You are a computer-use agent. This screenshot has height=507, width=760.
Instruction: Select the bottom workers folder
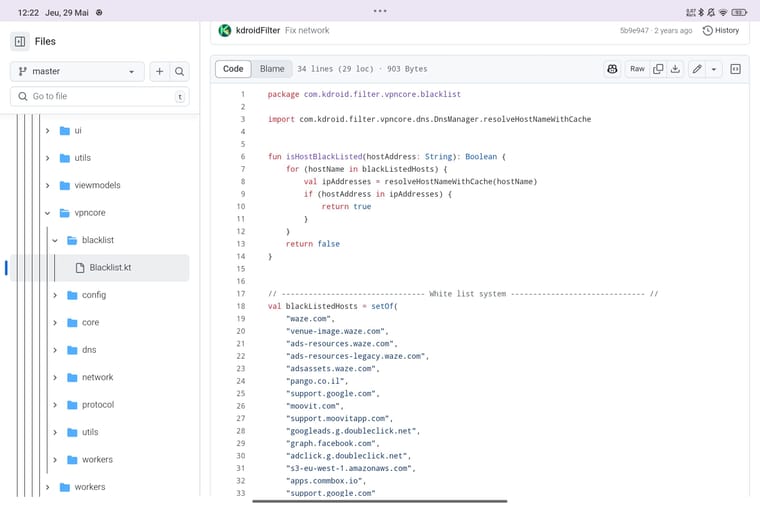tap(90, 487)
